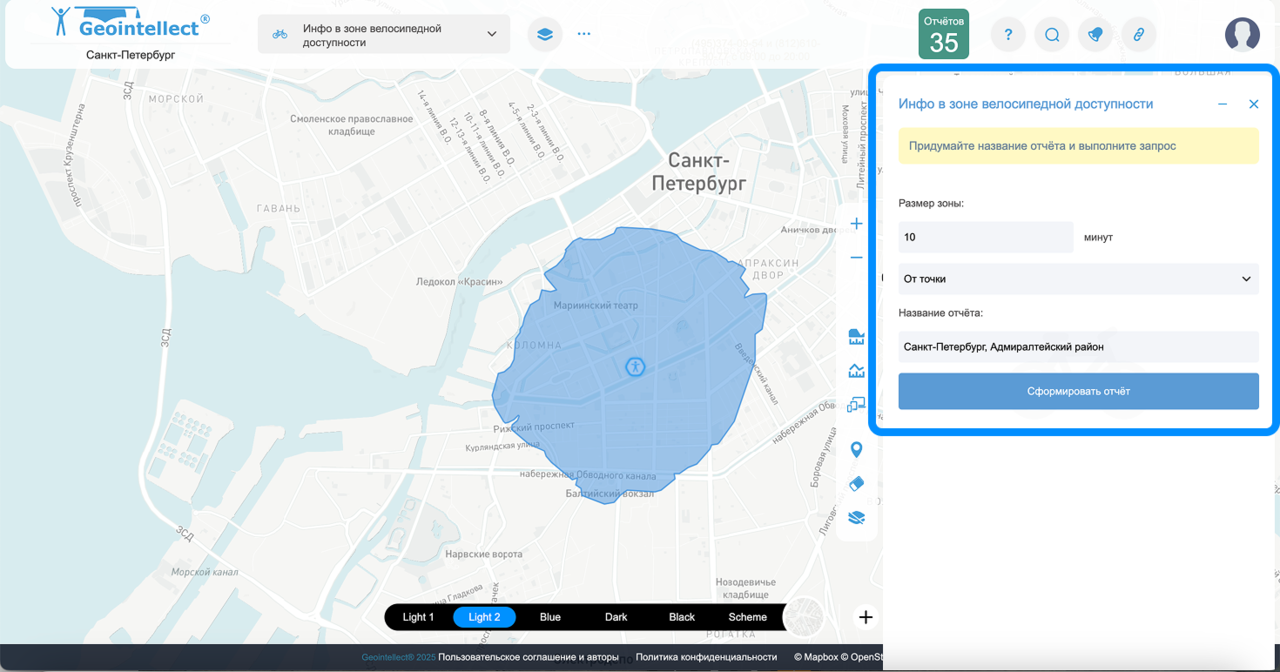
Task: Switch map style to Dark
Action: (x=616, y=617)
